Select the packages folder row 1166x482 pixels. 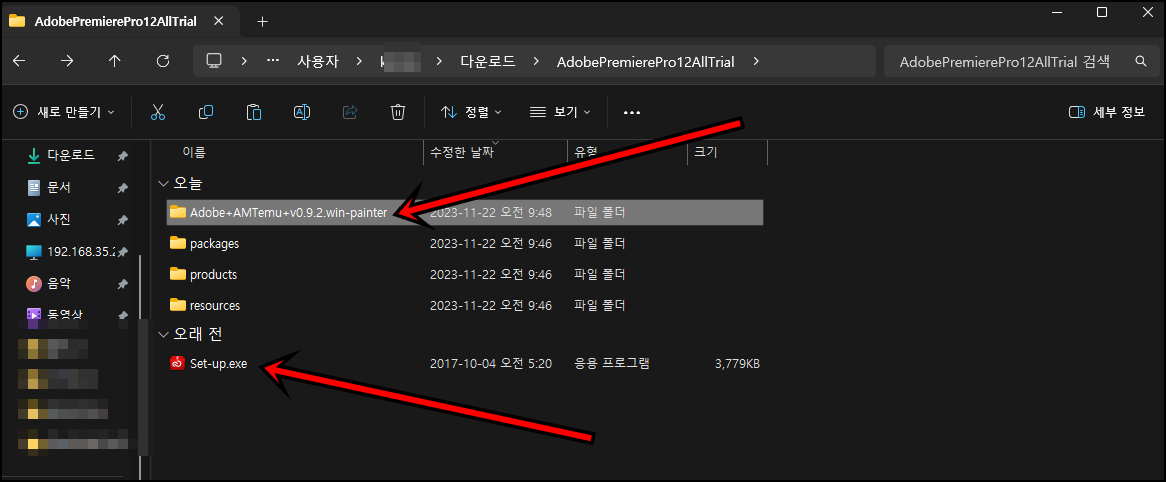(465, 243)
